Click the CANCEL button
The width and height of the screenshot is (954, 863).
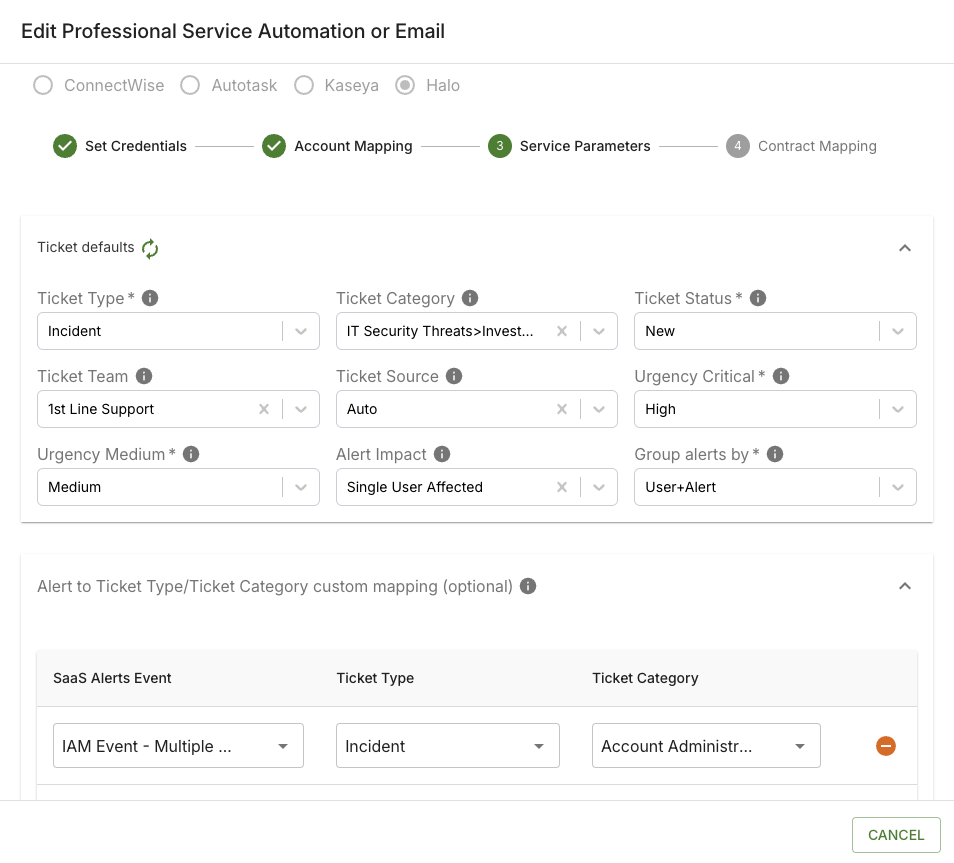[x=896, y=835]
